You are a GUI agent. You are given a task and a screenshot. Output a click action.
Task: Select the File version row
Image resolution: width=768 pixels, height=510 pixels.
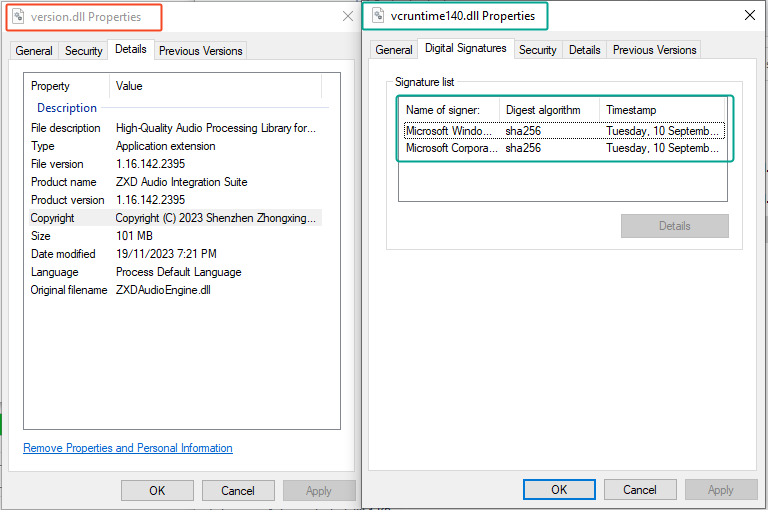tap(175, 164)
